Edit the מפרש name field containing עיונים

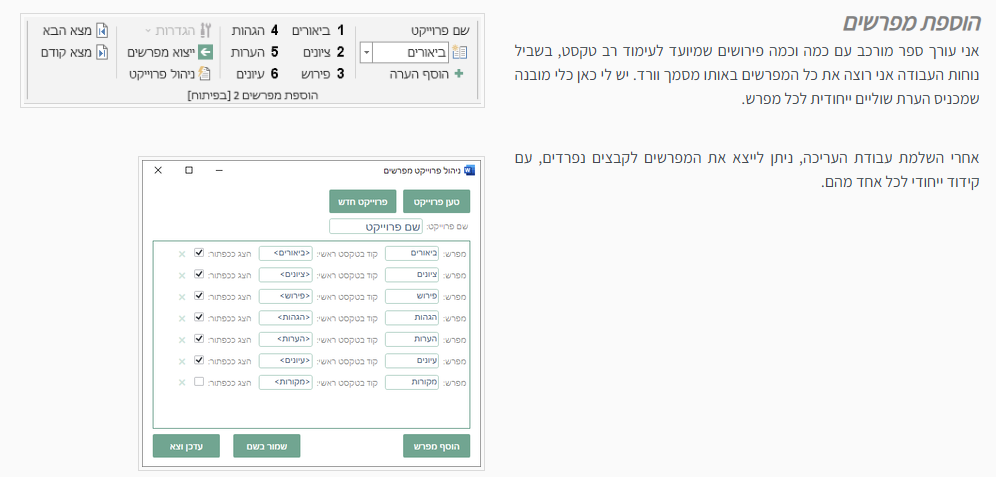pyautogui.click(x=412, y=361)
